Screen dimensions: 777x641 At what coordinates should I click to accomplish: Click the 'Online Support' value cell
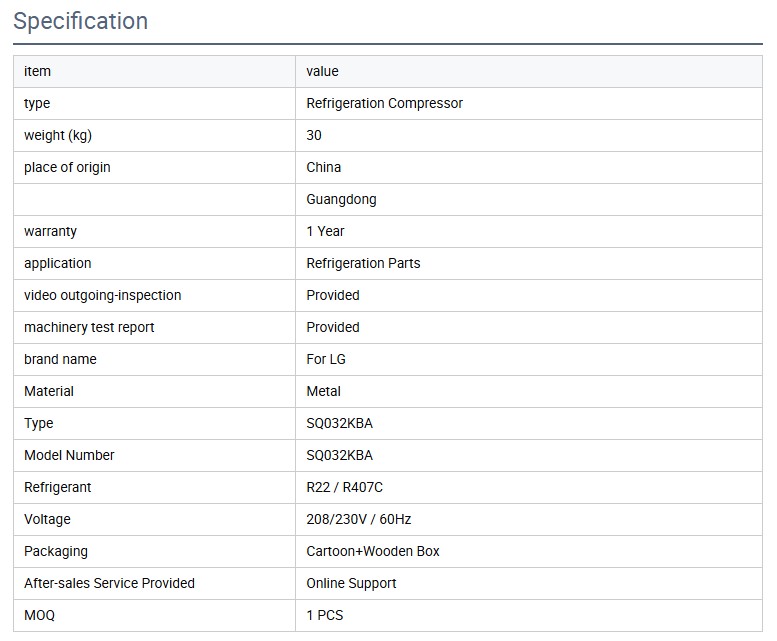(x=351, y=583)
